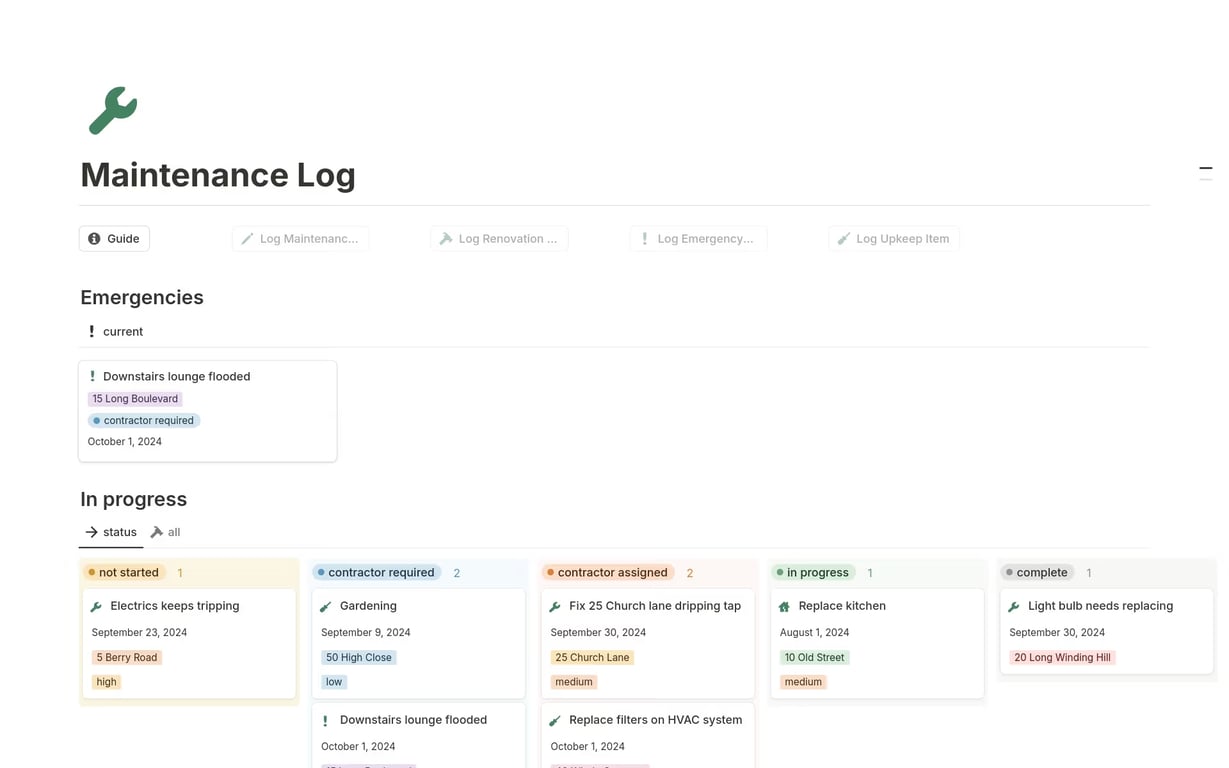Image resolution: width=1229 pixels, height=768 pixels.
Task: Click the collapsed outline toggle at right edge
Action: tap(1205, 171)
